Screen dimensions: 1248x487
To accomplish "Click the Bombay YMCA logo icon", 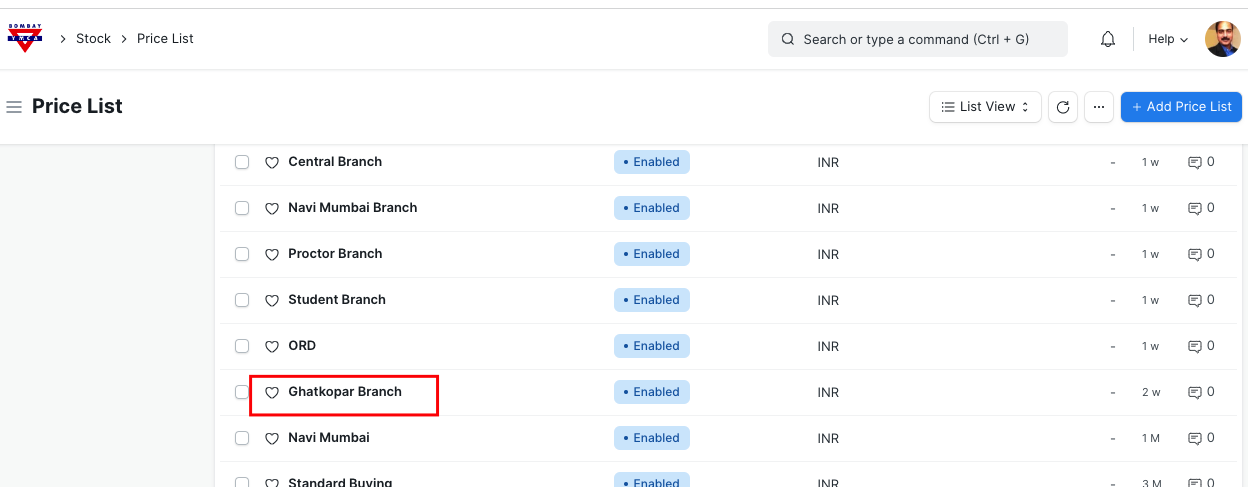I will [25, 39].
